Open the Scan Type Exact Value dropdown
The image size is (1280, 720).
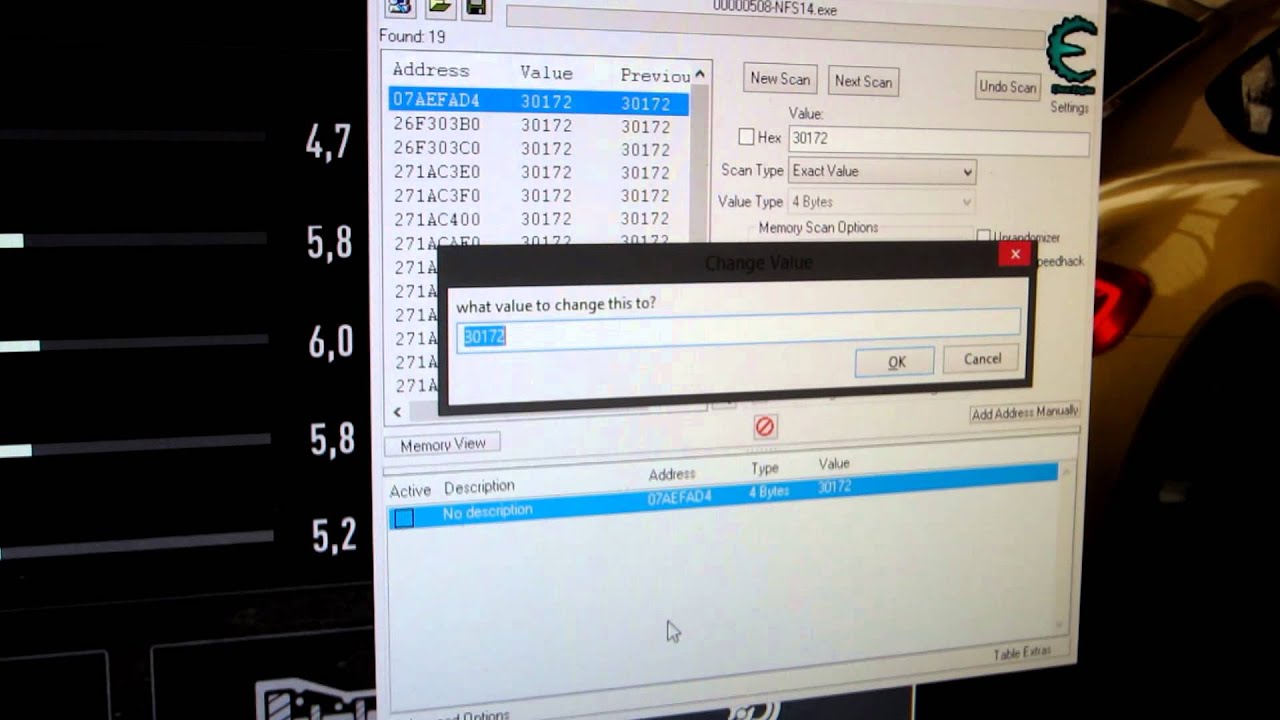click(x=882, y=171)
